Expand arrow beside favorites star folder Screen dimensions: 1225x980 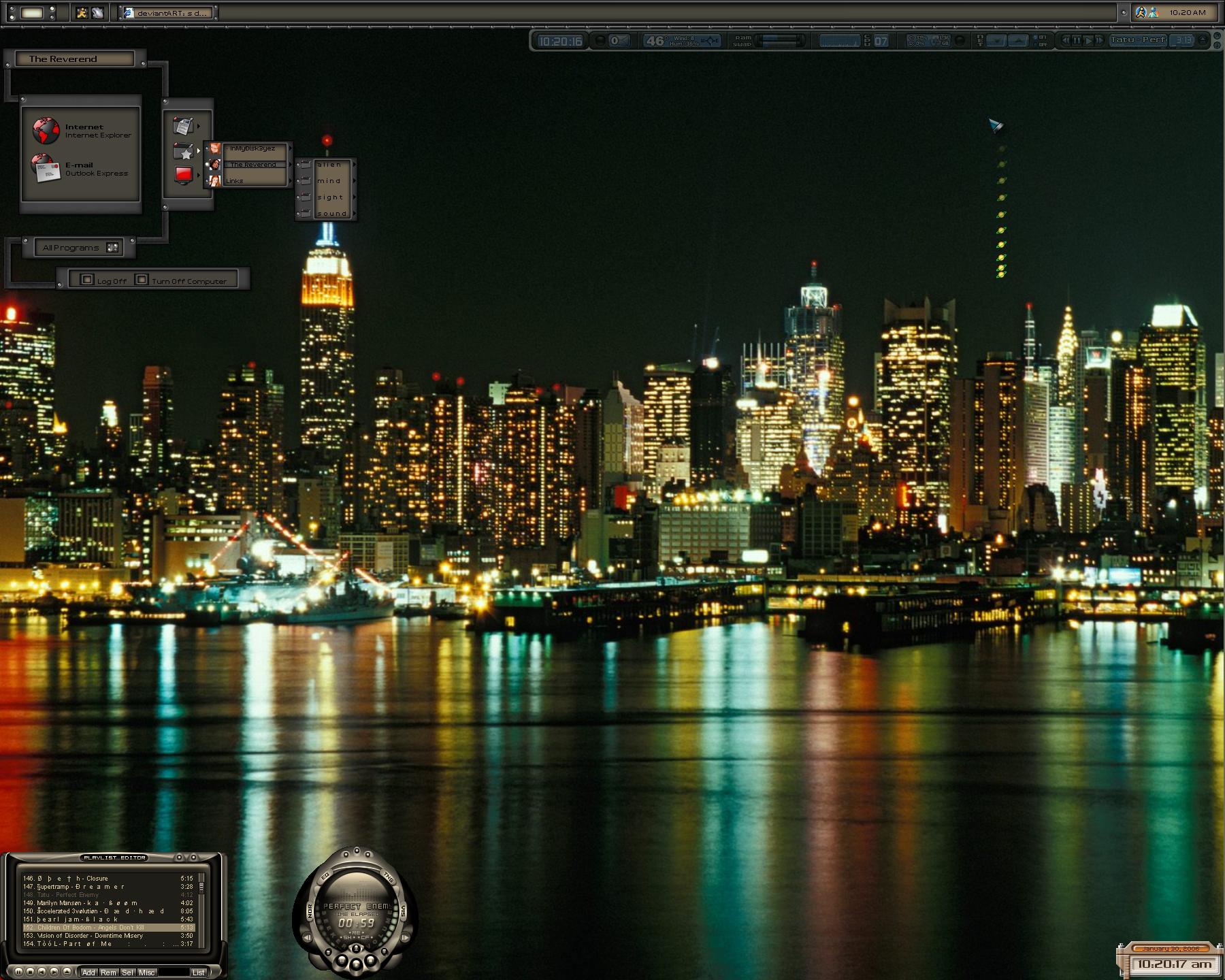click(199, 150)
